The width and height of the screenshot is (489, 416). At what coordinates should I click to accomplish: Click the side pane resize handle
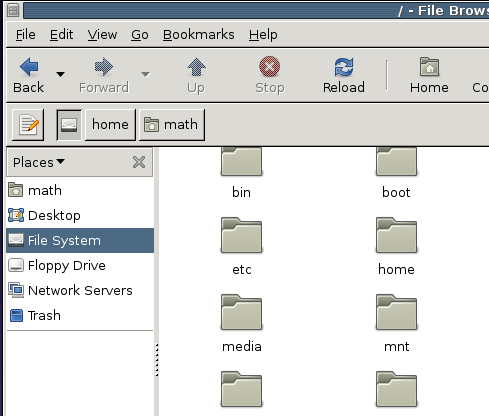157,360
